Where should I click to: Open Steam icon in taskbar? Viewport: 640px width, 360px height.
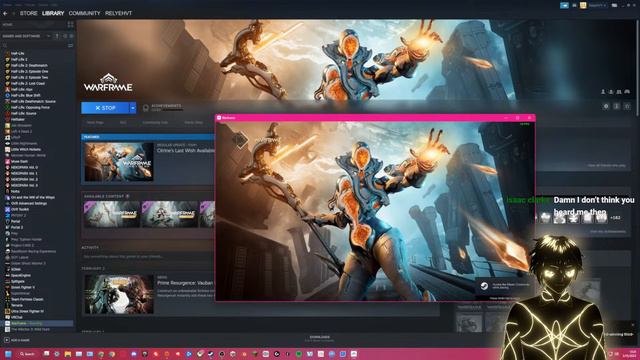pos(211,354)
